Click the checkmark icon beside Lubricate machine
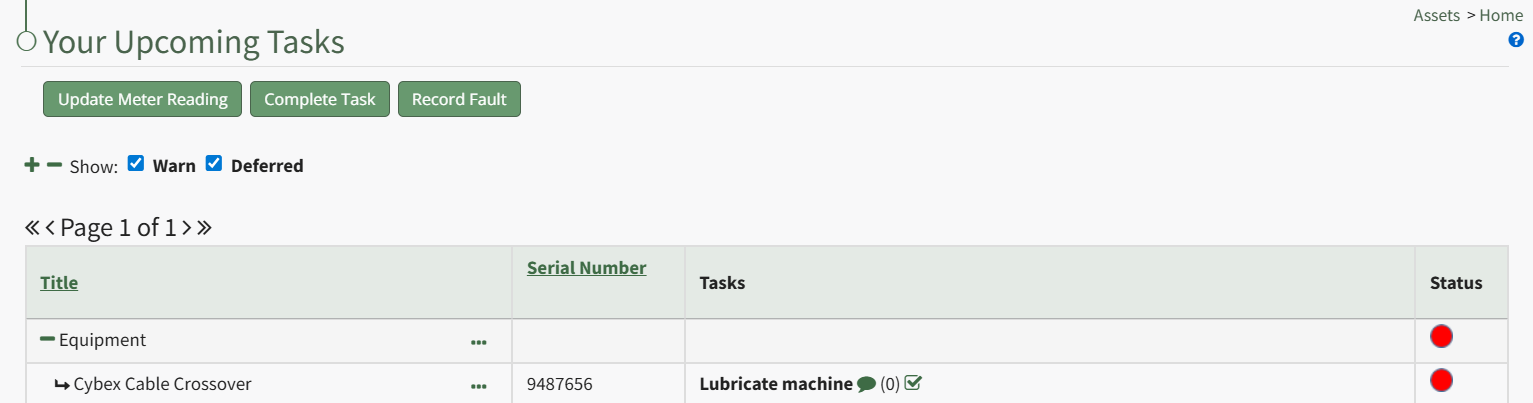This screenshot has height=403, width=1533. (x=912, y=383)
